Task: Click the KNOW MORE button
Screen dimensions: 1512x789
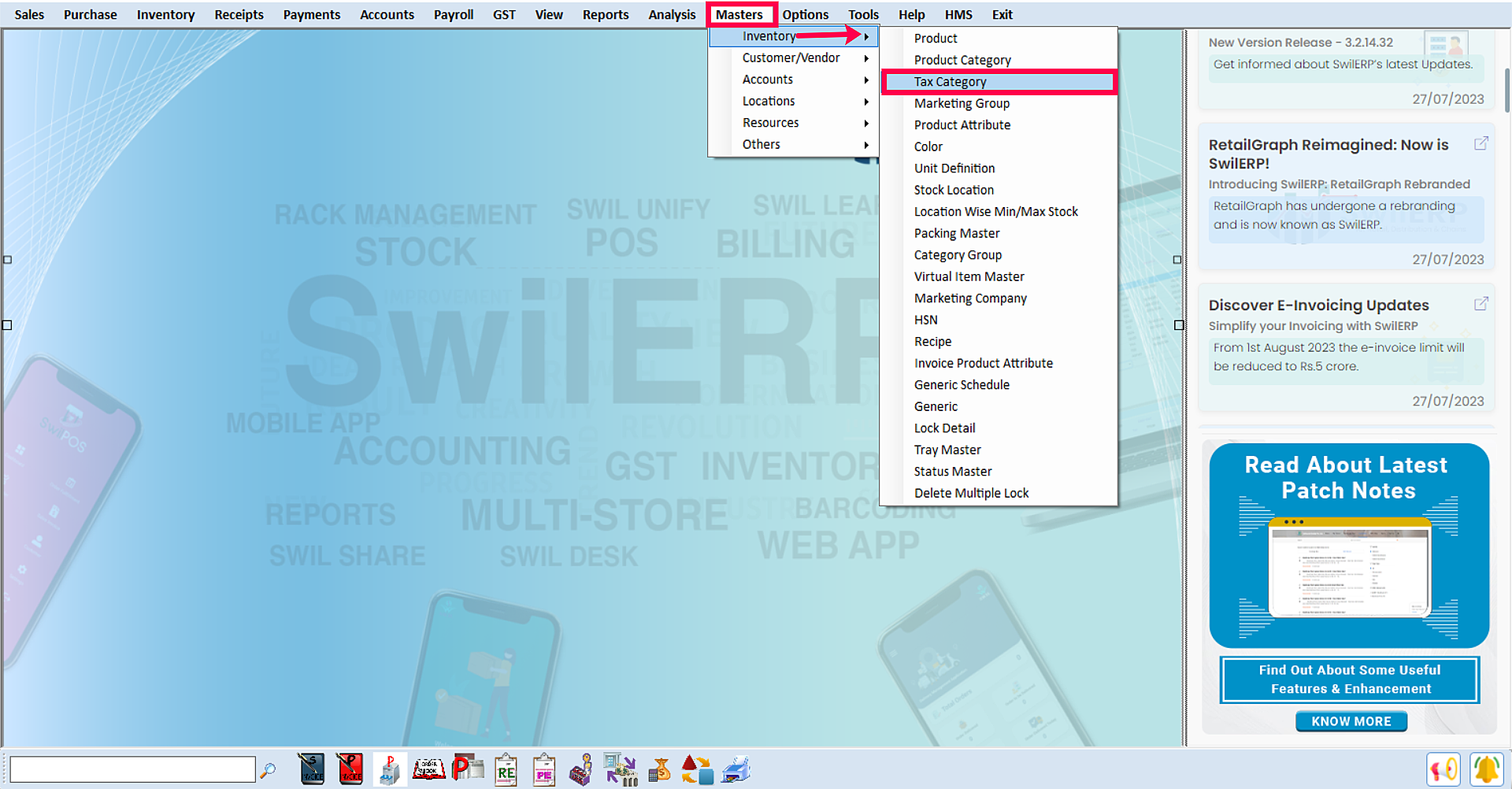Action: pos(1351,721)
